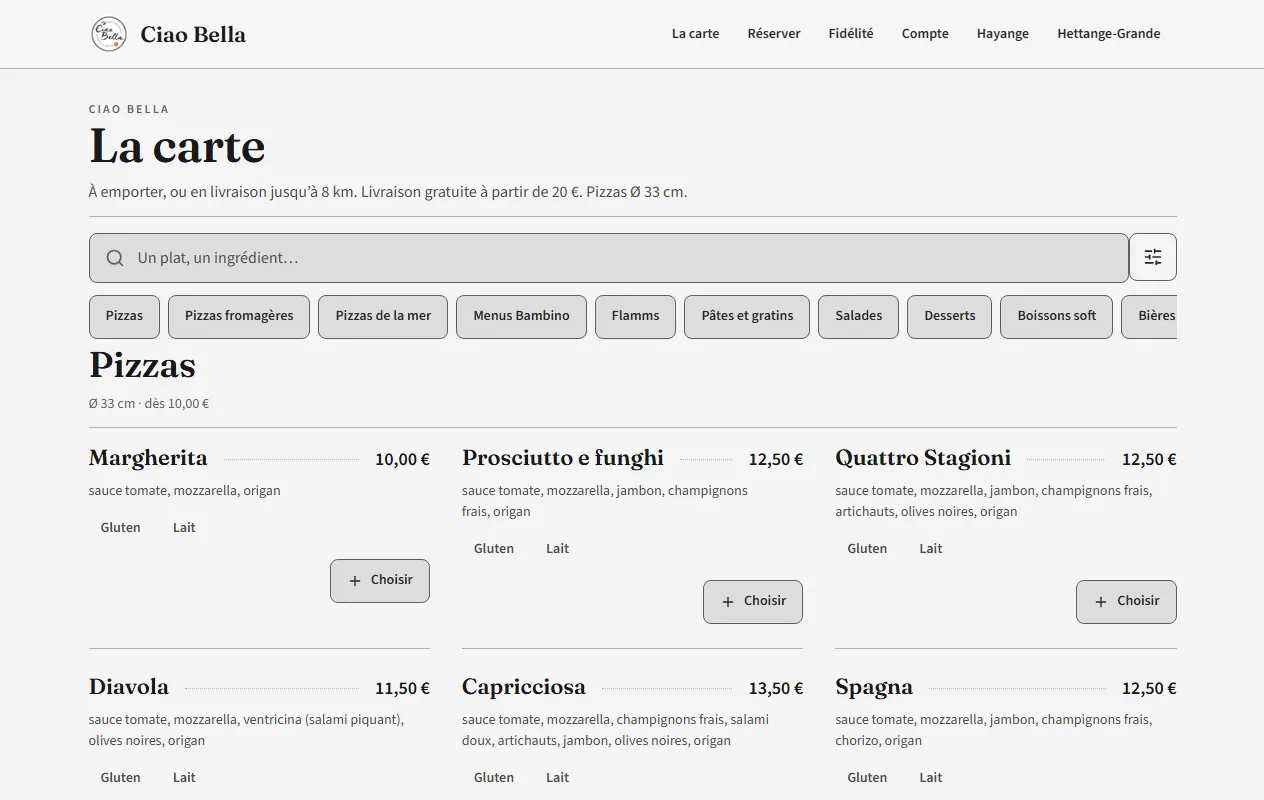Click the Capricciosa pizza title

(x=524, y=687)
